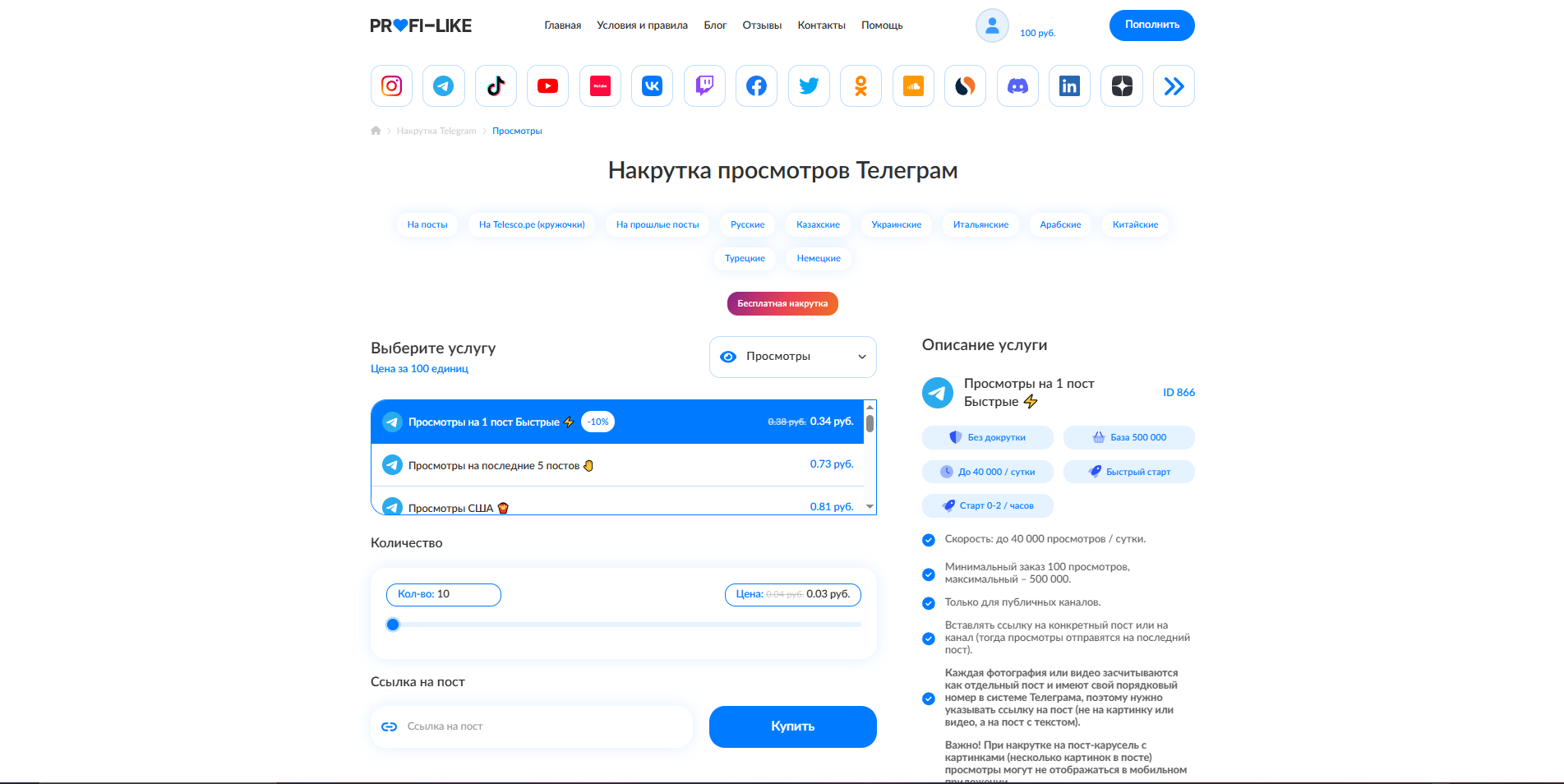Click the Бесплатная накрутка button
Screen dimensions: 1564x784
point(782,303)
